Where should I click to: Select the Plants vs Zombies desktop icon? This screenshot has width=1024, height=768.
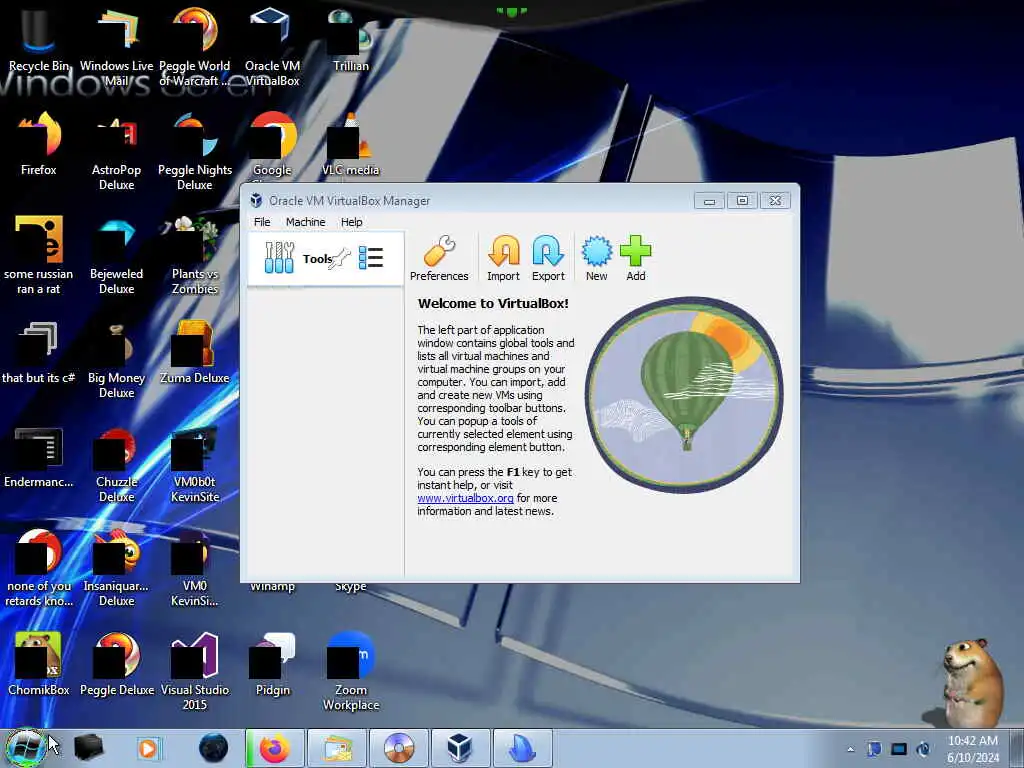pyautogui.click(x=195, y=255)
